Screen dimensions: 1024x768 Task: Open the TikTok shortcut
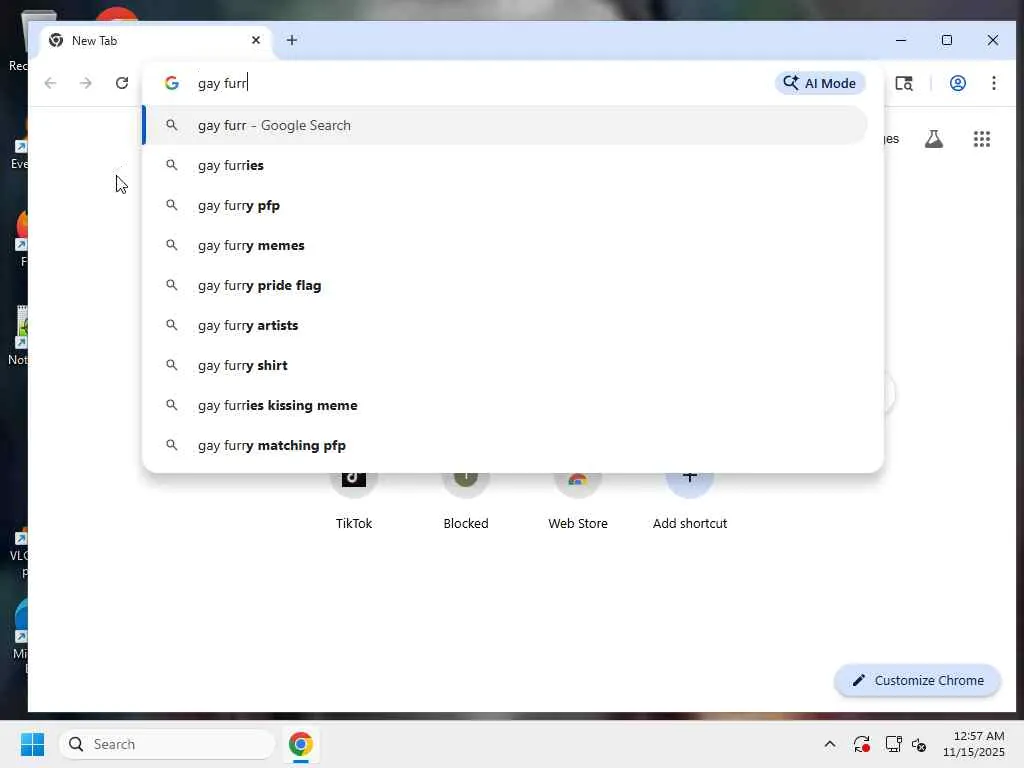pyautogui.click(x=353, y=499)
